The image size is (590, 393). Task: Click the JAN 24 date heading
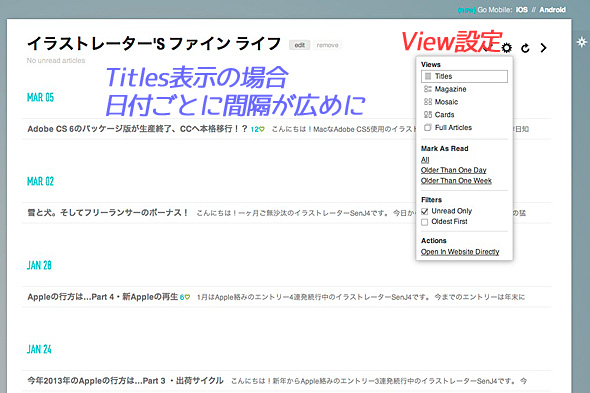pyautogui.click(x=39, y=349)
